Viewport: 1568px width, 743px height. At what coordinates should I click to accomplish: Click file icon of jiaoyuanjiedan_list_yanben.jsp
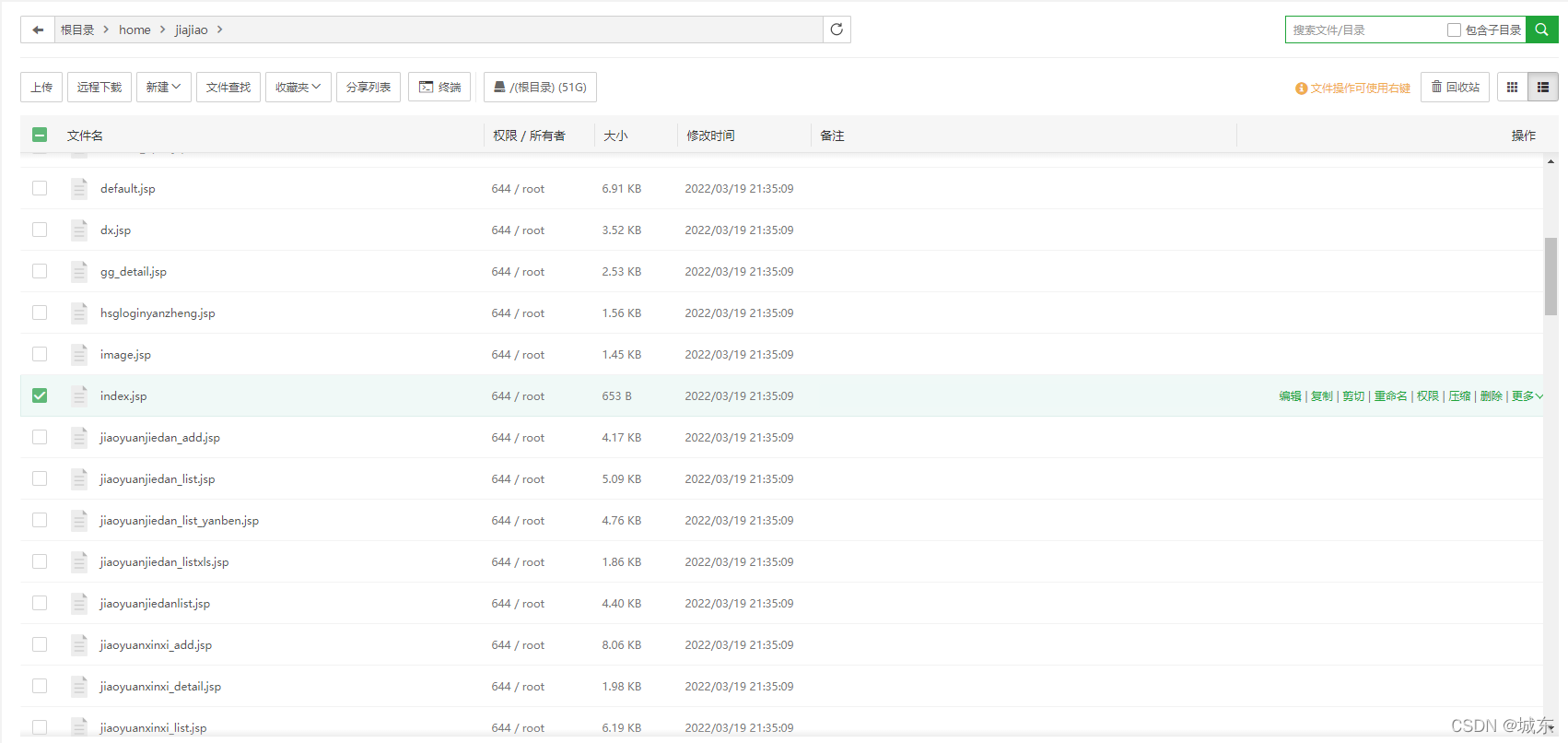79,520
